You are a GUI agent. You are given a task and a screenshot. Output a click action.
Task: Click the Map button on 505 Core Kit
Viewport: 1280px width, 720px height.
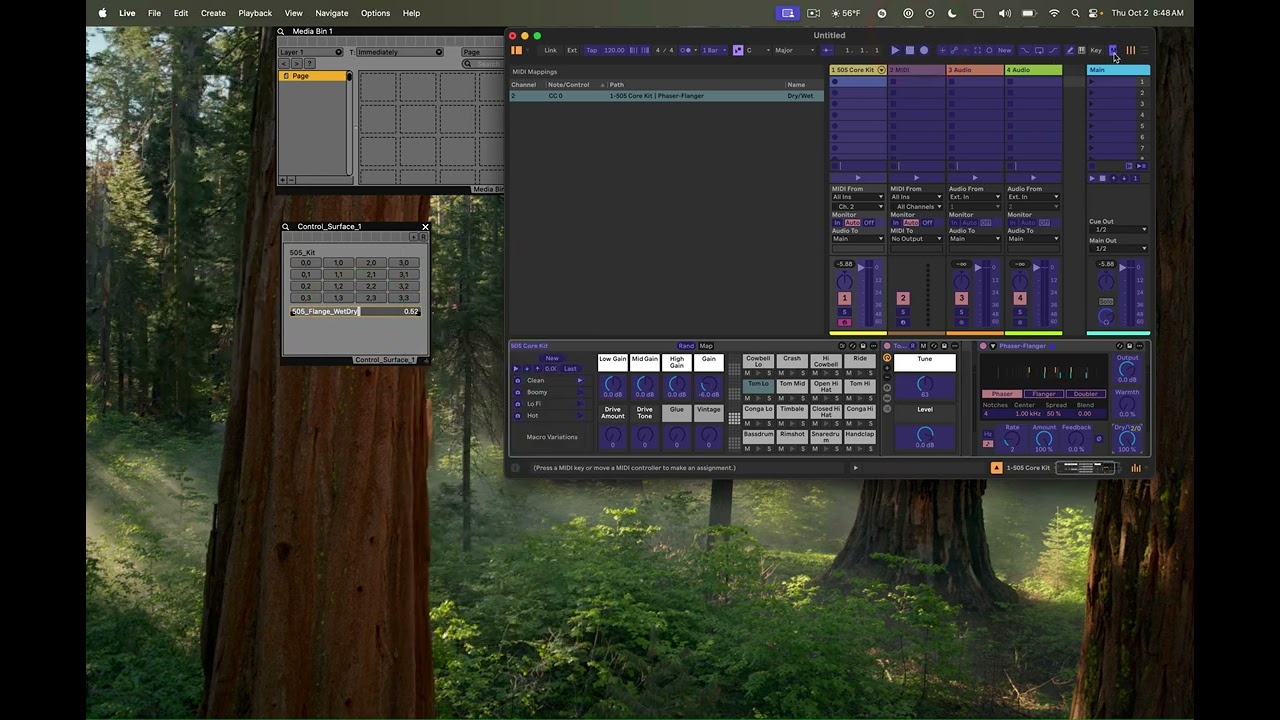(x=706, y=346)
